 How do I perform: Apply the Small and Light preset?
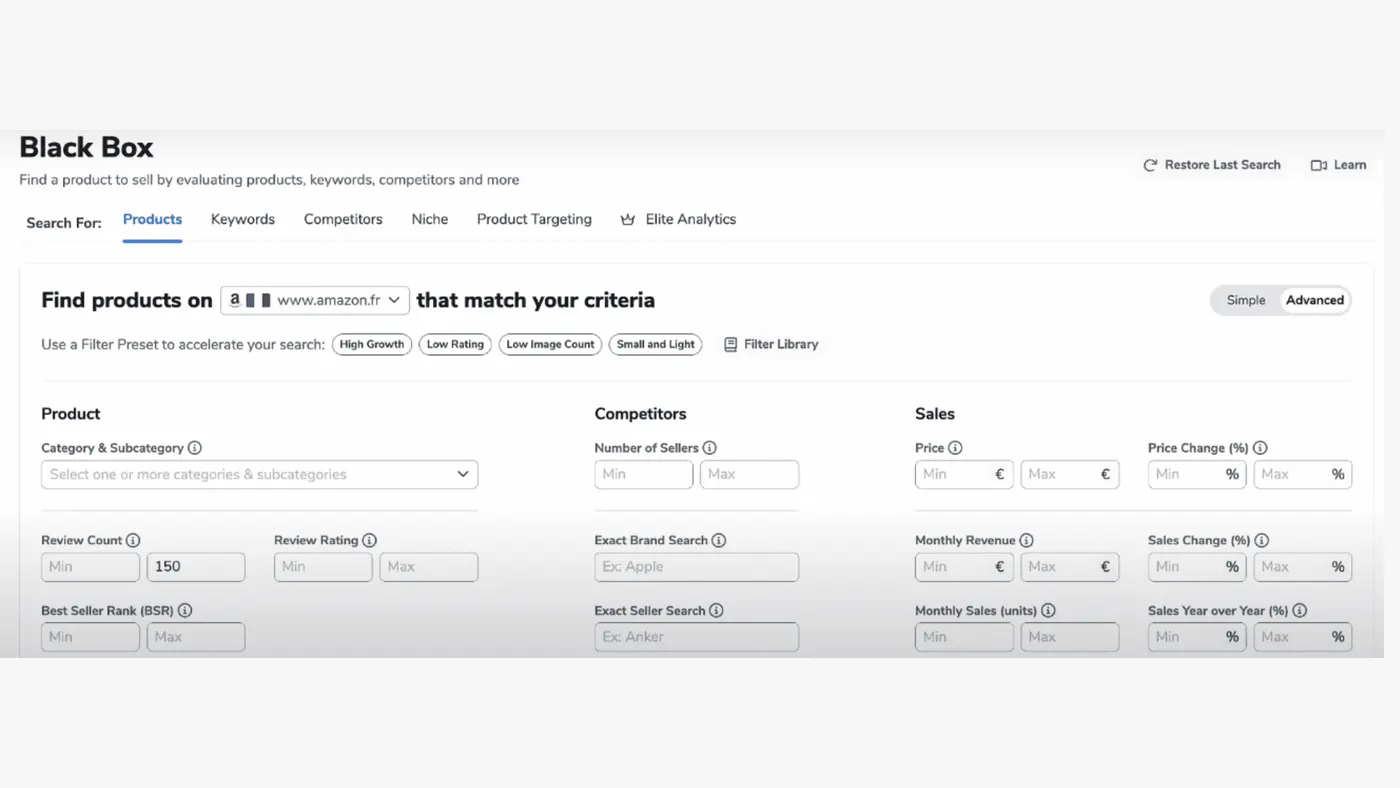656,344
